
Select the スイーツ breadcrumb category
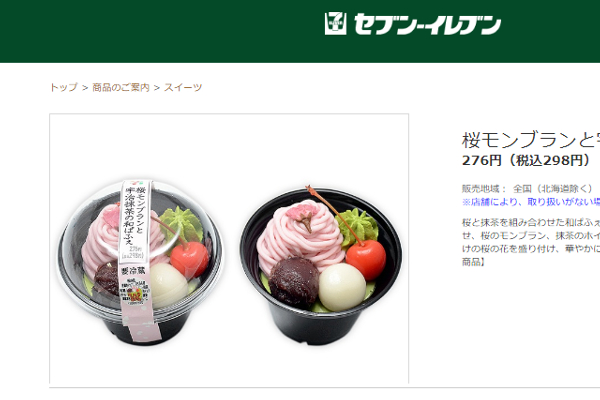[183, 87]
